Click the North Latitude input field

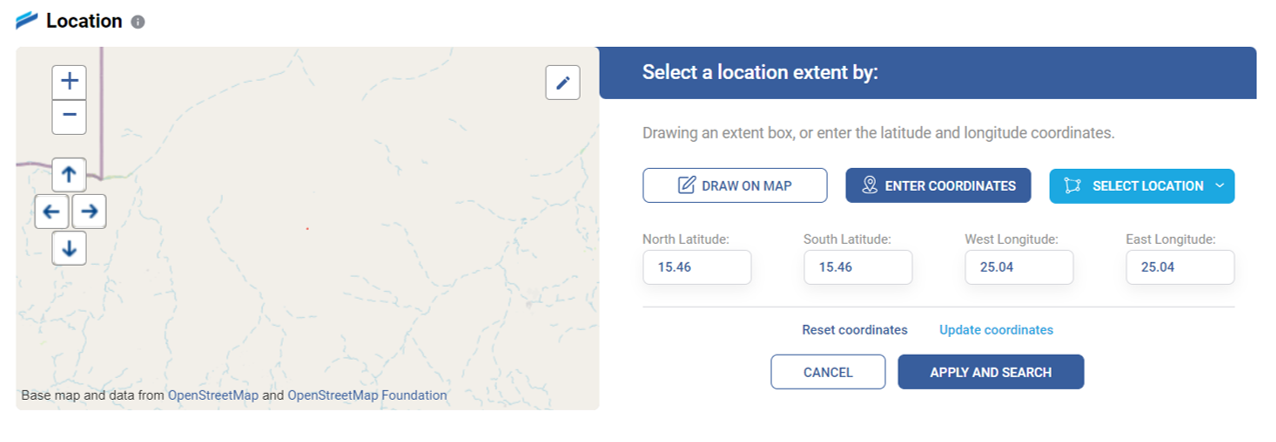pos(697,267)
